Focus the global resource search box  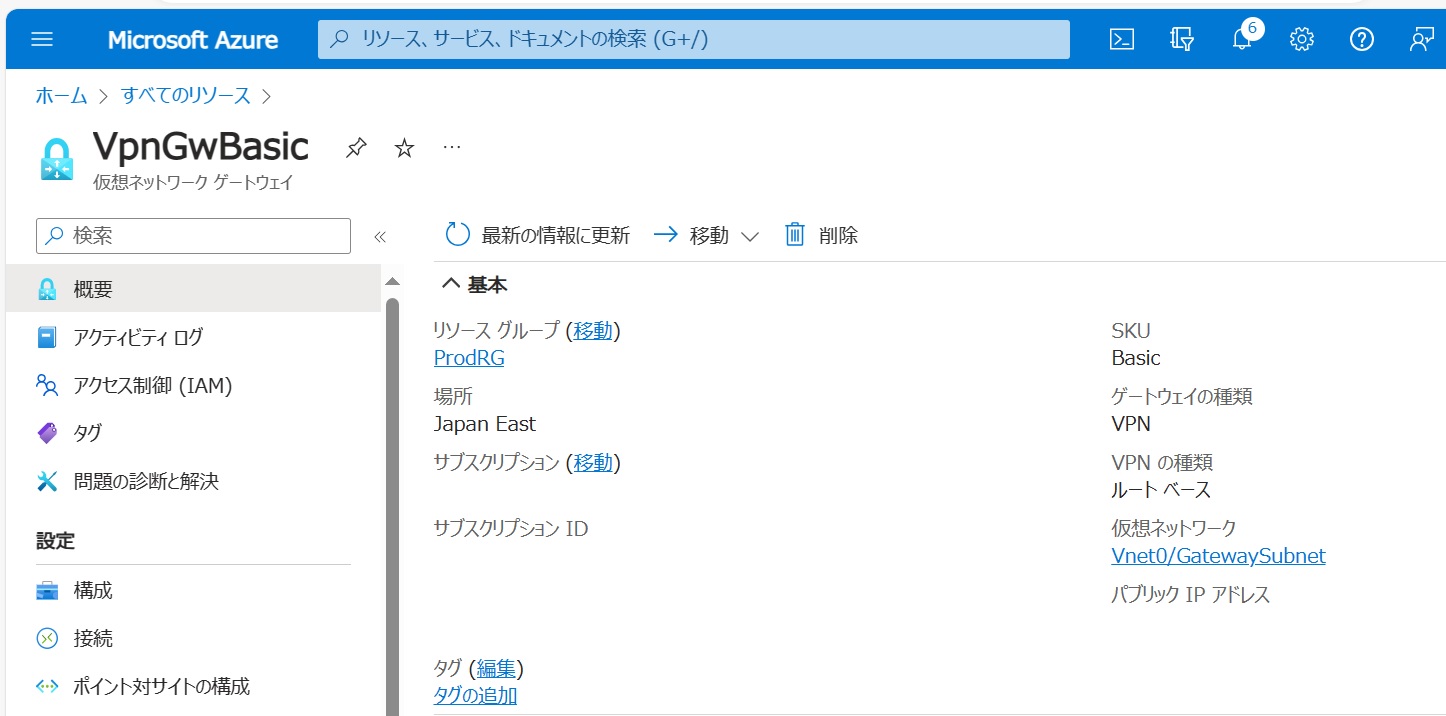694,40
